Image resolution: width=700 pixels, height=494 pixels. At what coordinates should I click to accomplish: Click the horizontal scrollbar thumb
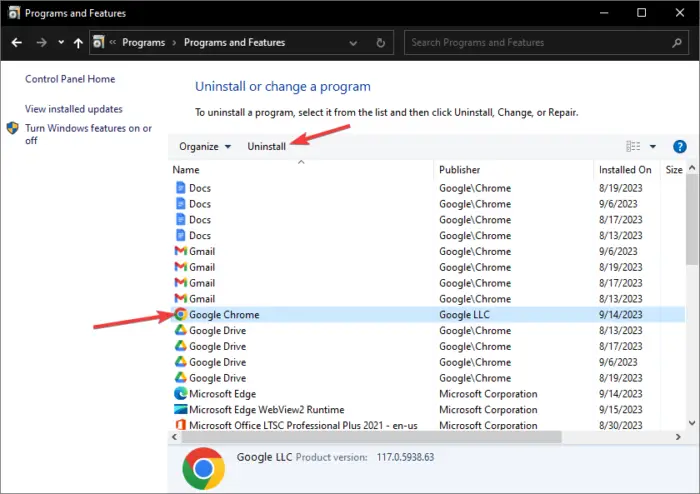pos(371,437)
